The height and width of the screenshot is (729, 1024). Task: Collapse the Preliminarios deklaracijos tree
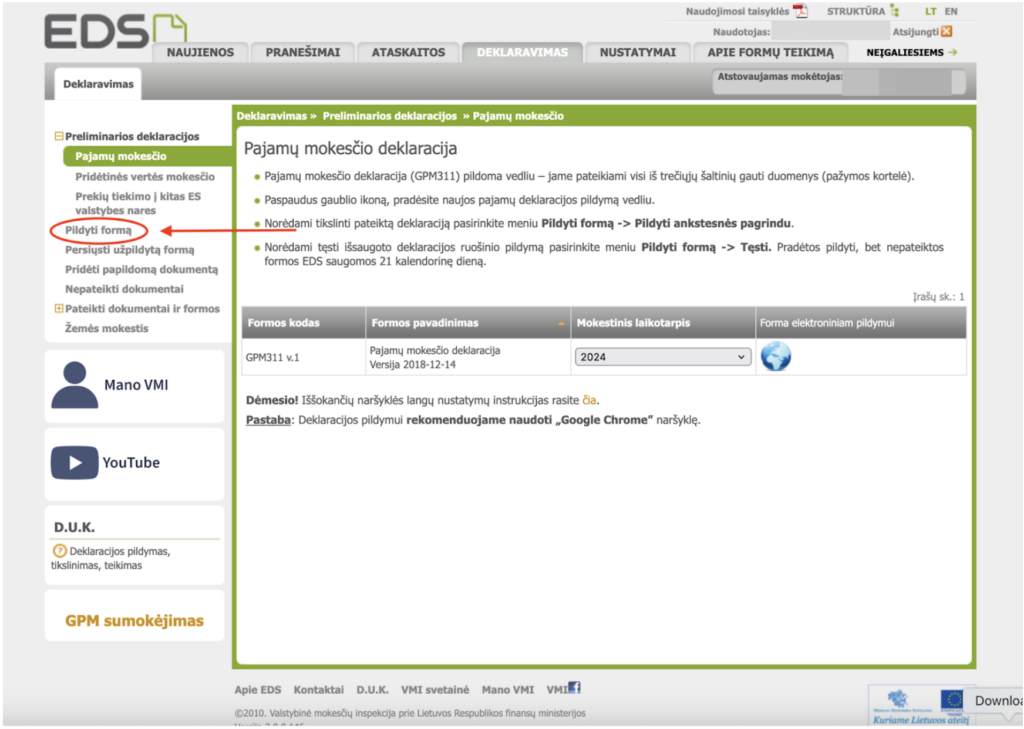[59, 136]
